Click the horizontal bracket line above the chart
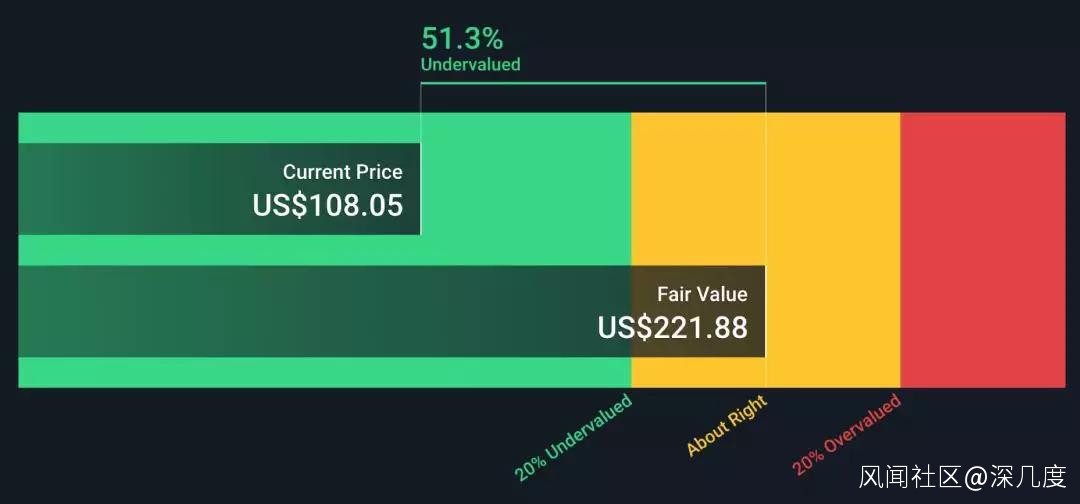Viewport: 1080px width, 504px height. tap(592, 83)
